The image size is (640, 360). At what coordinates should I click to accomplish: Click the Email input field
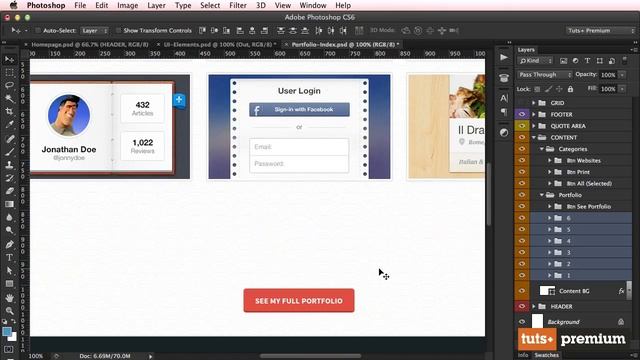(x=299, y=147)
